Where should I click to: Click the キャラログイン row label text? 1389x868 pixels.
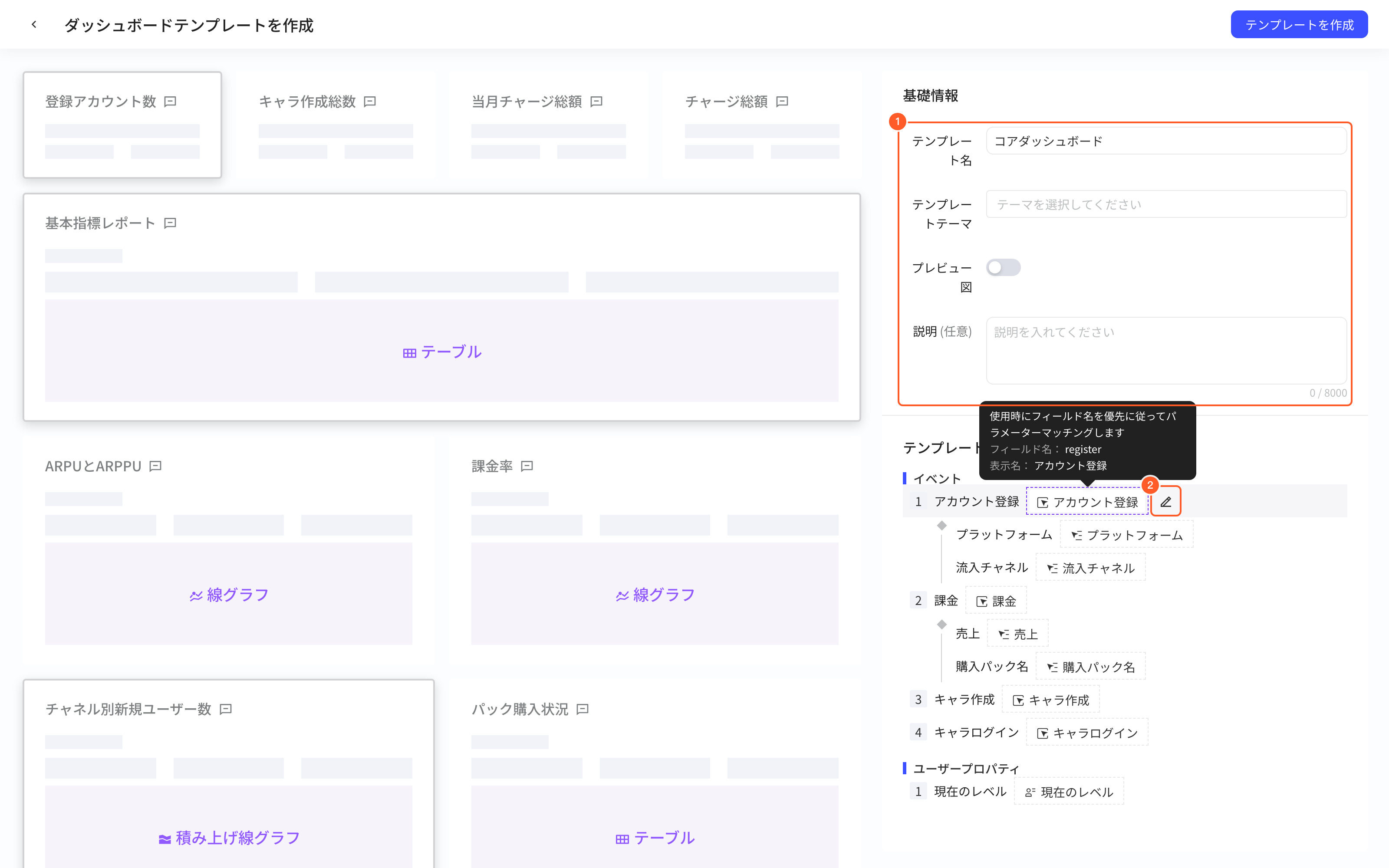coord(976,732)
